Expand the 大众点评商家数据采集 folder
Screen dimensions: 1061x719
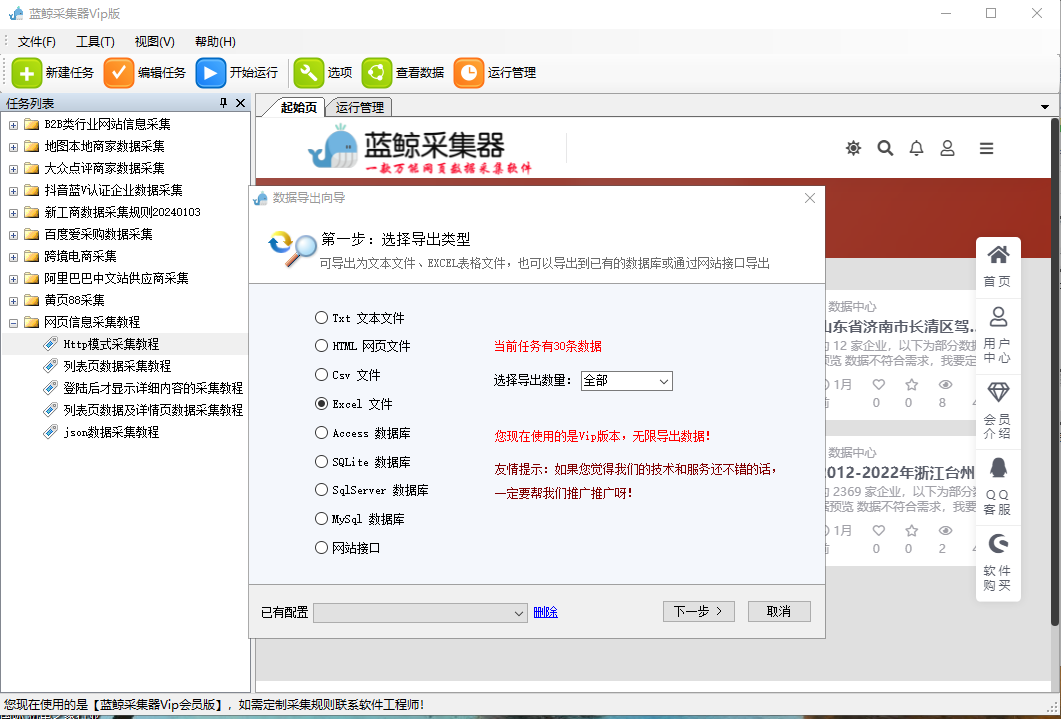point(14,169)
